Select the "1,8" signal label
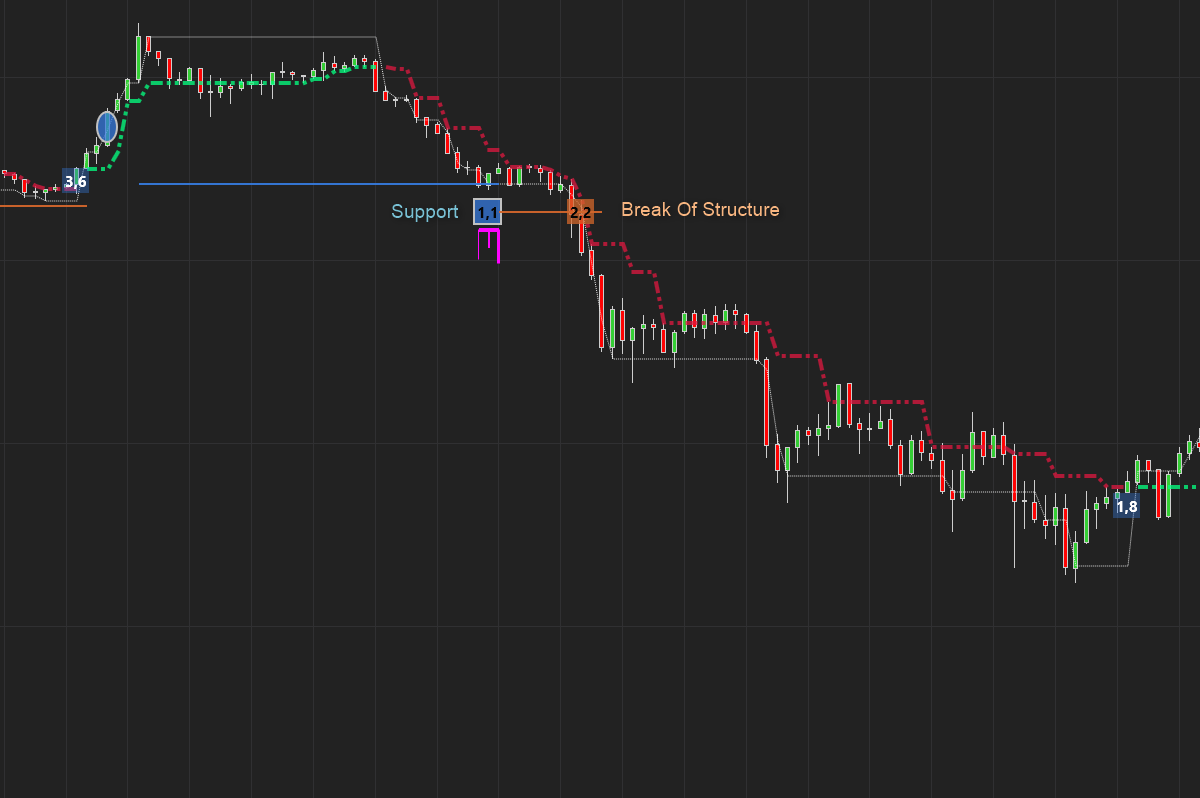The width and height of the screenshot is (1200, 798). (1126, 506)
